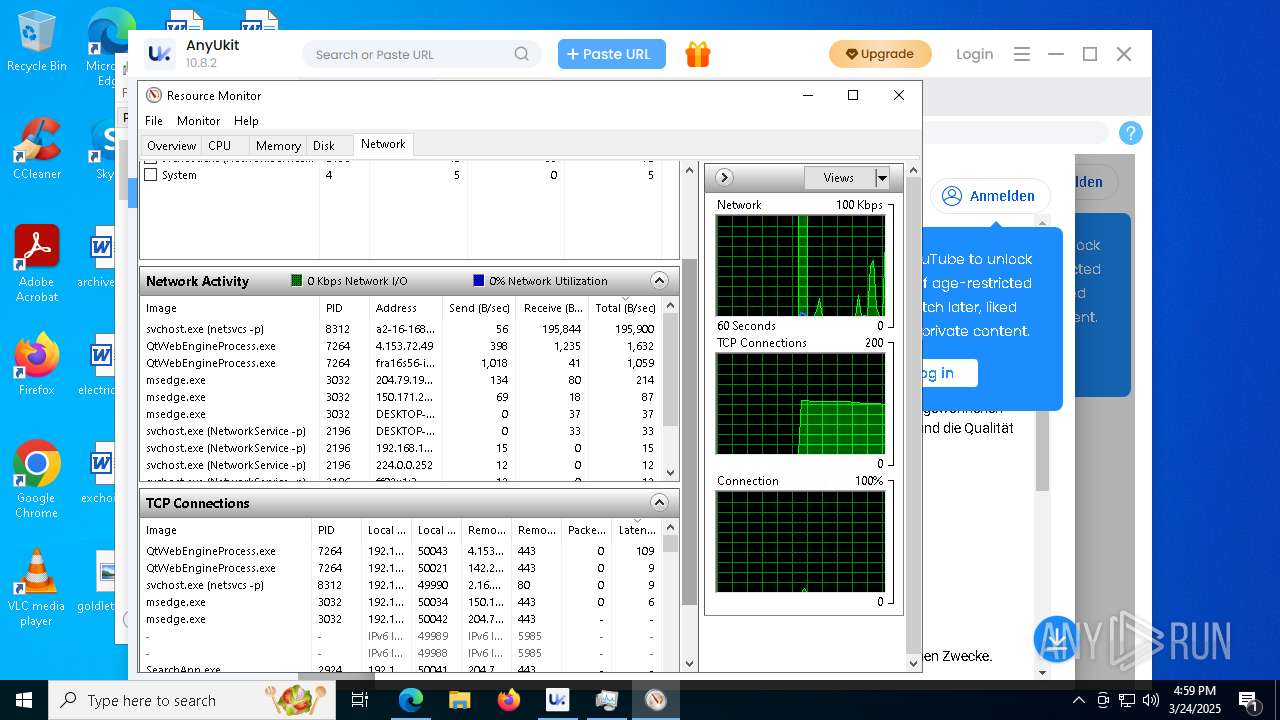Click the network icon in system tray

[1127, 700]
